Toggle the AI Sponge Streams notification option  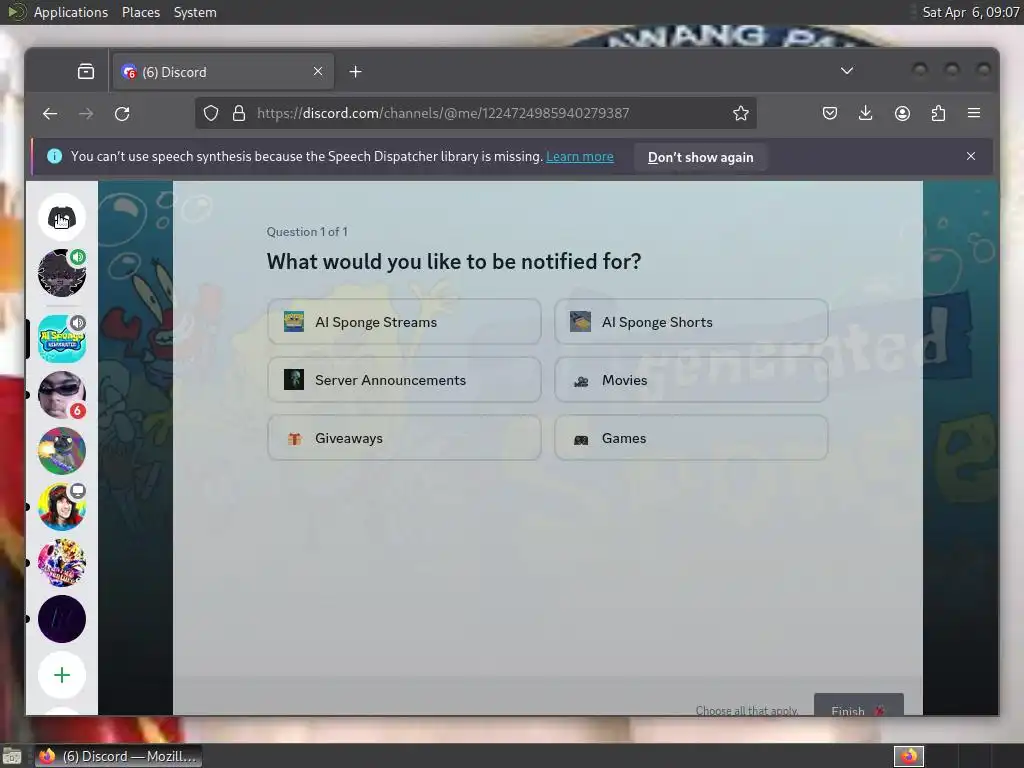coord(404,322)
